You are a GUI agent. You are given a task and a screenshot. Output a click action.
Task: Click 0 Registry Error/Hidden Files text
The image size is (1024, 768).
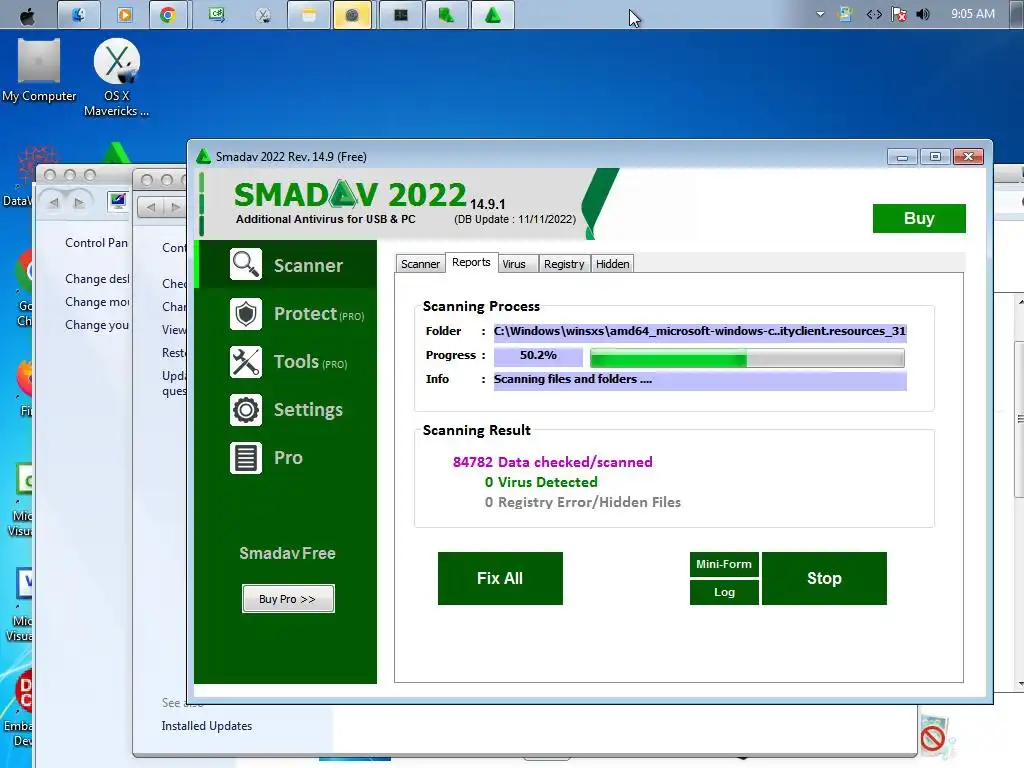pyautogui.click(x=583, y=502)
